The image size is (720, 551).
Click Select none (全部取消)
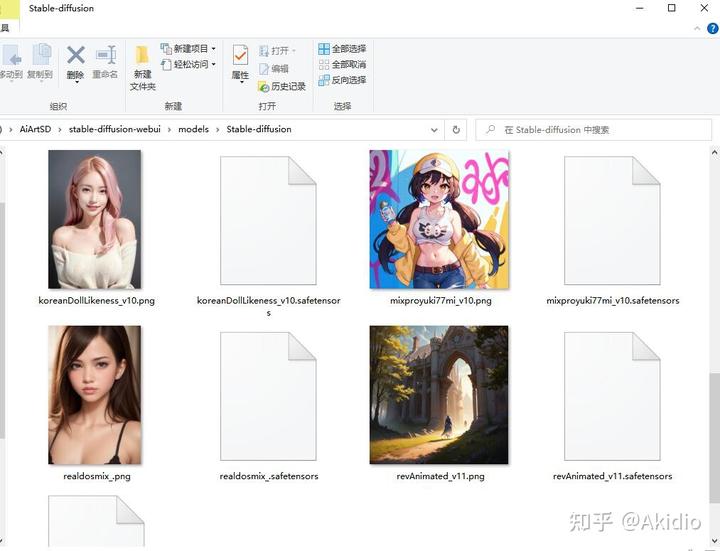pyautogui.click(x=342, y=64)
